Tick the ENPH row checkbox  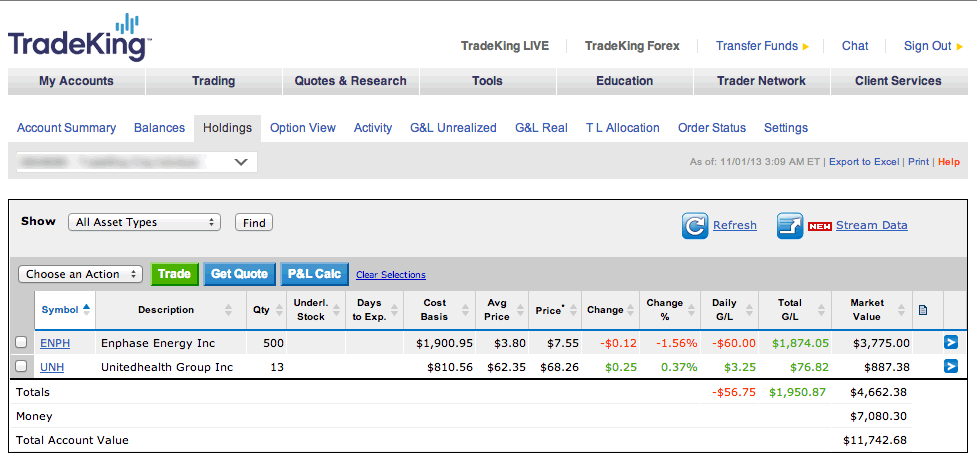pyautogui.click(x=21, y=343)
